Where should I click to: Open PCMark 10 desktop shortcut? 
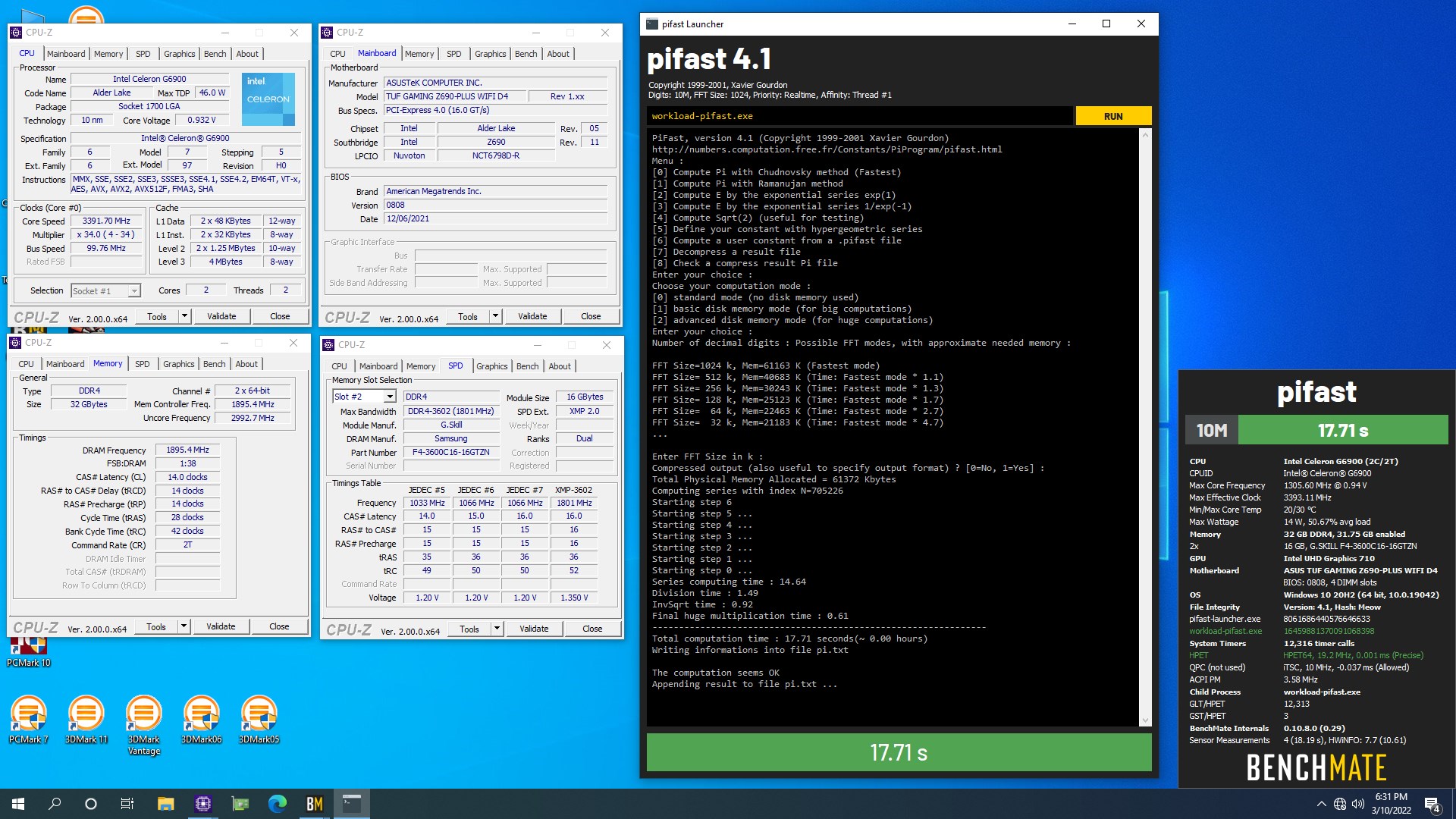[x=29, y=651]
